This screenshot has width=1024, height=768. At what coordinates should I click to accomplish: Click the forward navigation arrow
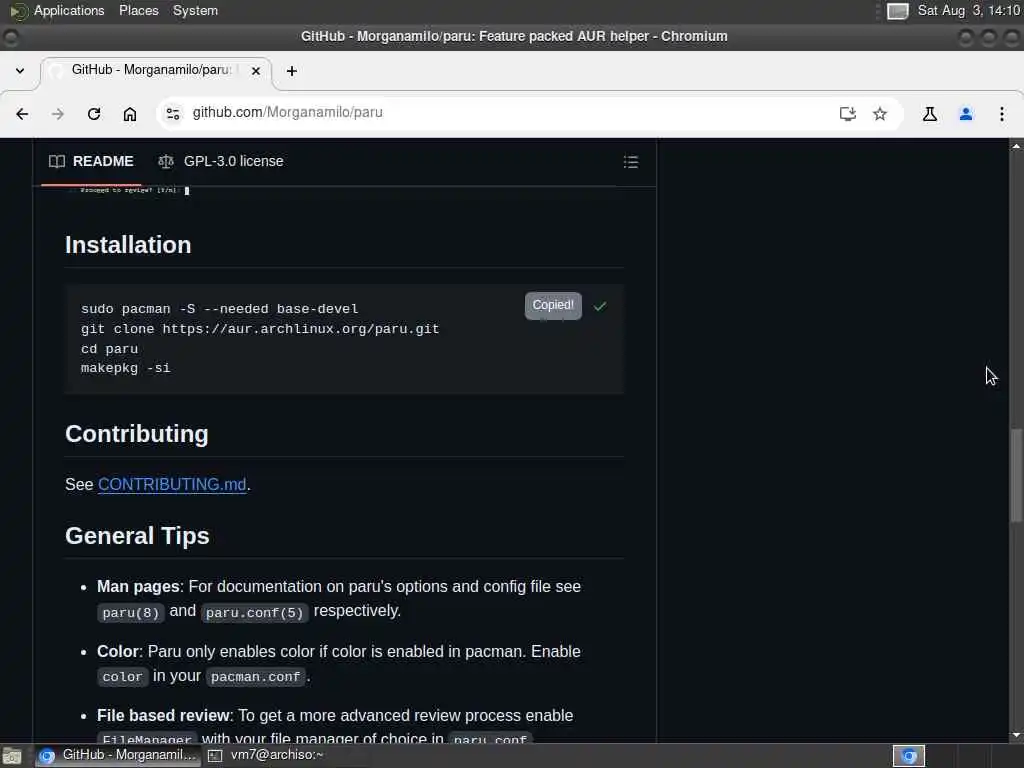(x=58, y=114)
